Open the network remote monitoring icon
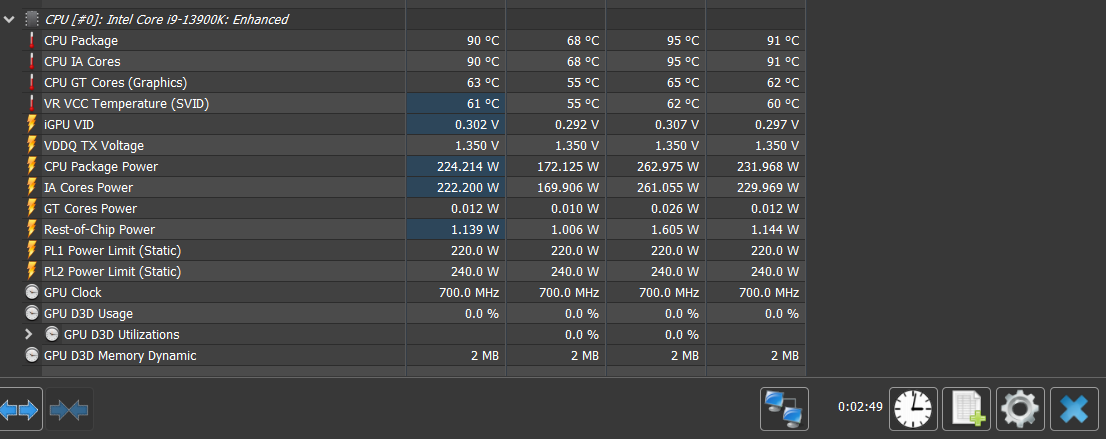1106x439 pixels. (x=784, y=409)
